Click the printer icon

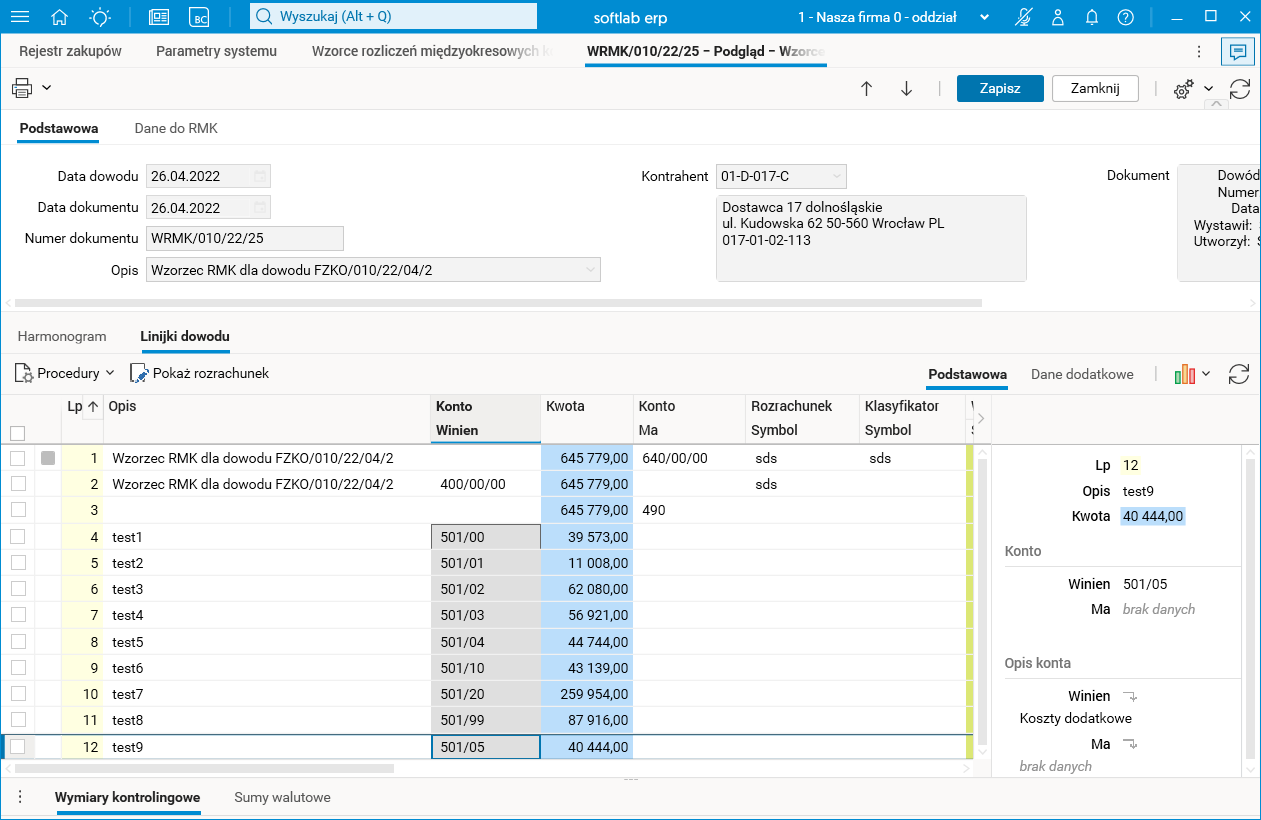pos(22,88)
